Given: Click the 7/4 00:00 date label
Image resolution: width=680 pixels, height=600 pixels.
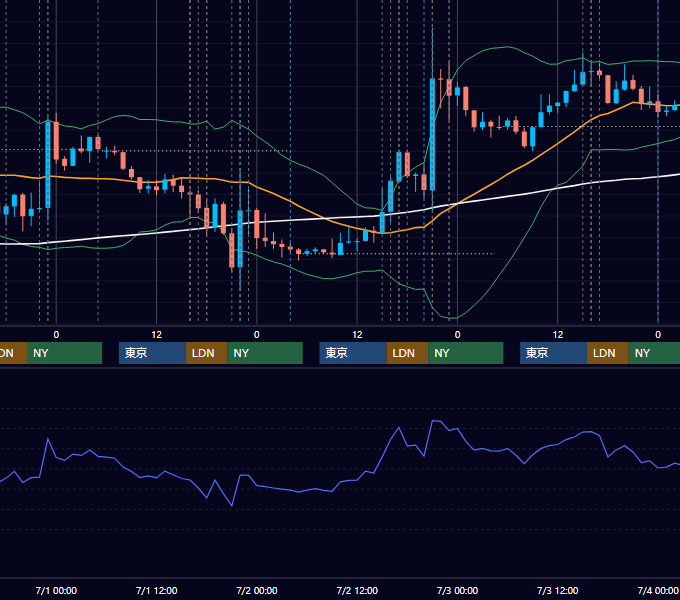Looking at the screenshot, I should [x=658, y=590].
